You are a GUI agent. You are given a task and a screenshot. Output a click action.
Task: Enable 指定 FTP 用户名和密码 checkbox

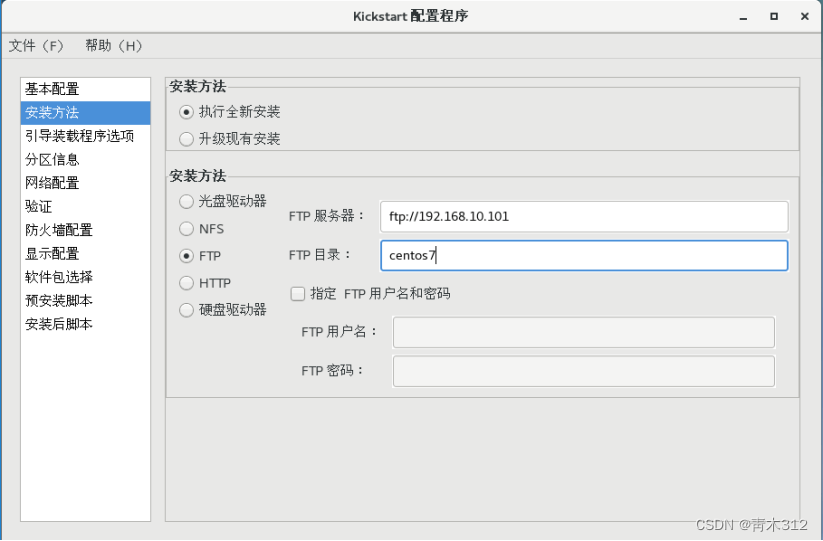[x=298, y=294]
